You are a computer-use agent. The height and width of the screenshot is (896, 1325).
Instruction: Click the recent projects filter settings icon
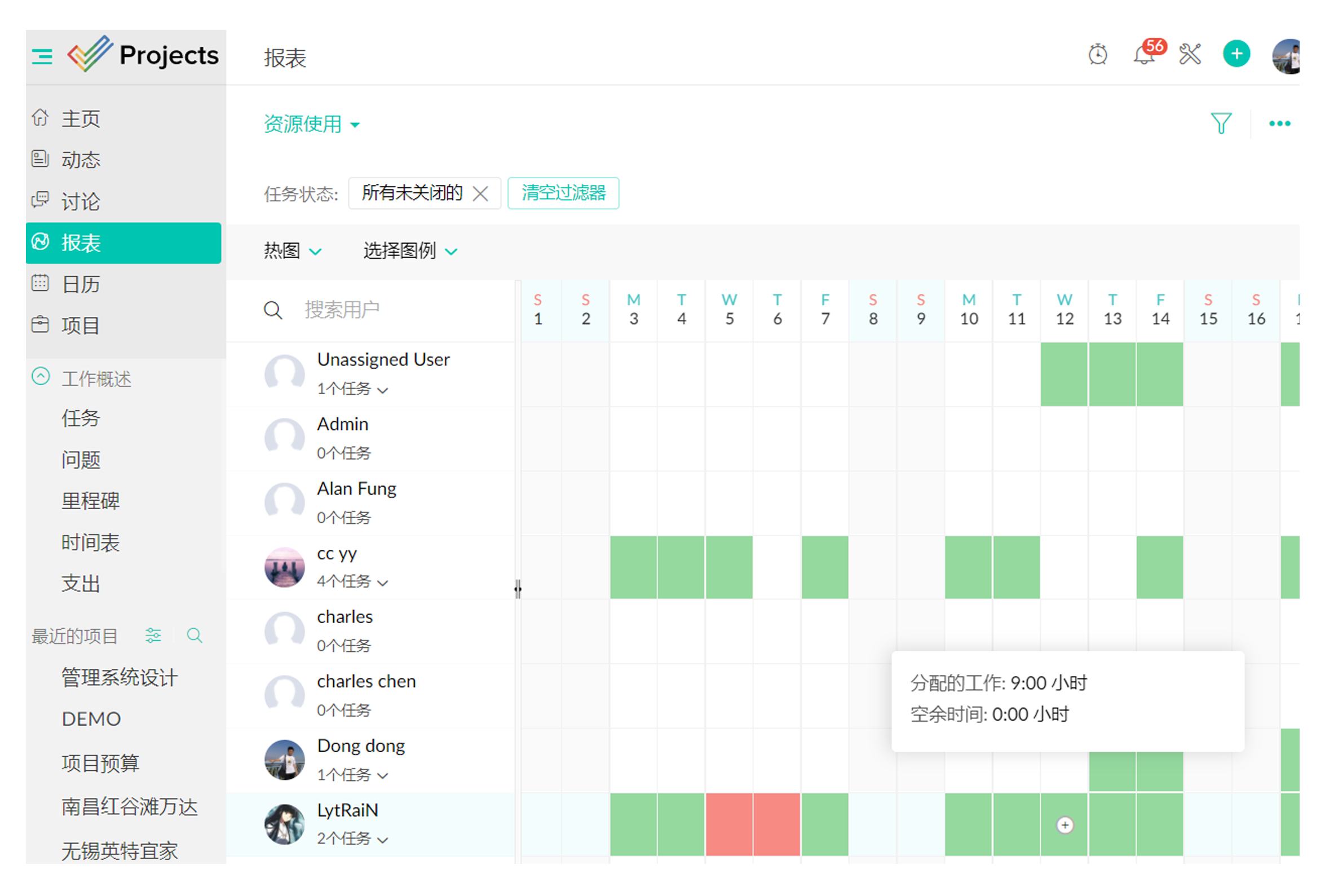coord(153,635)
